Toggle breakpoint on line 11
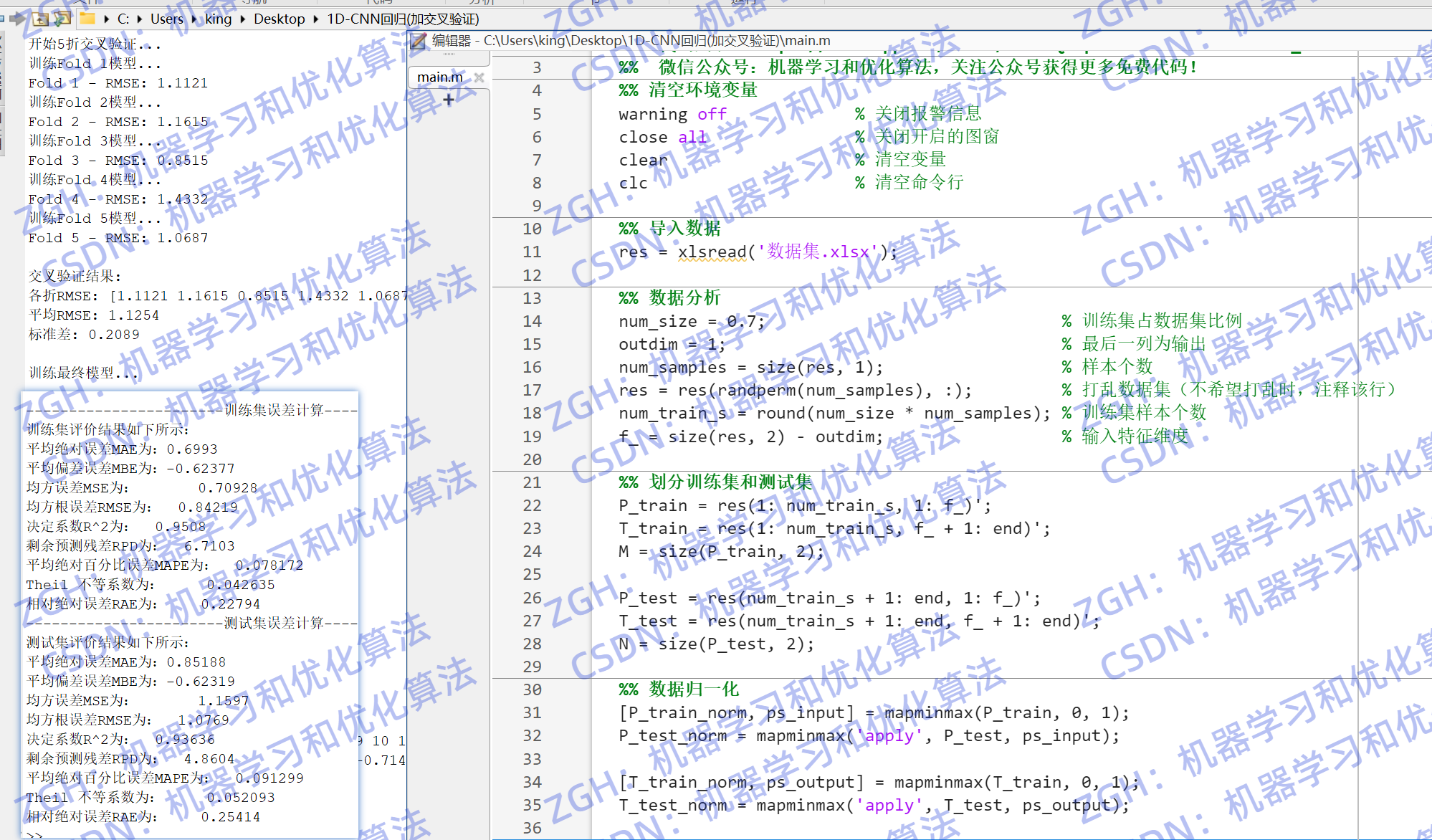1432x840 pixels. [x=532, y=252]
